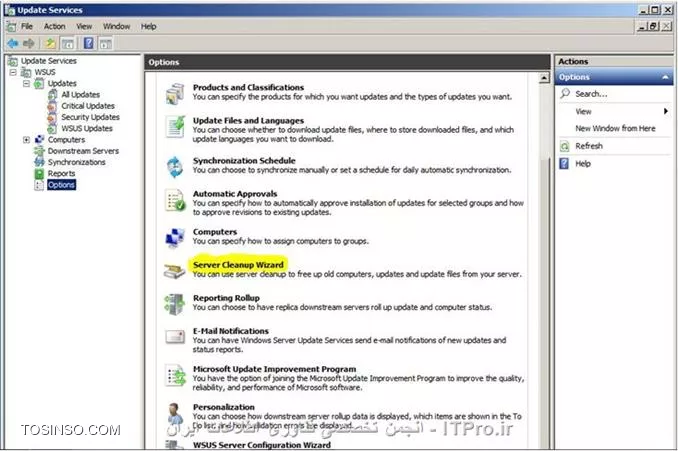Open the Products and Classifications link

(x=248, y=87)
